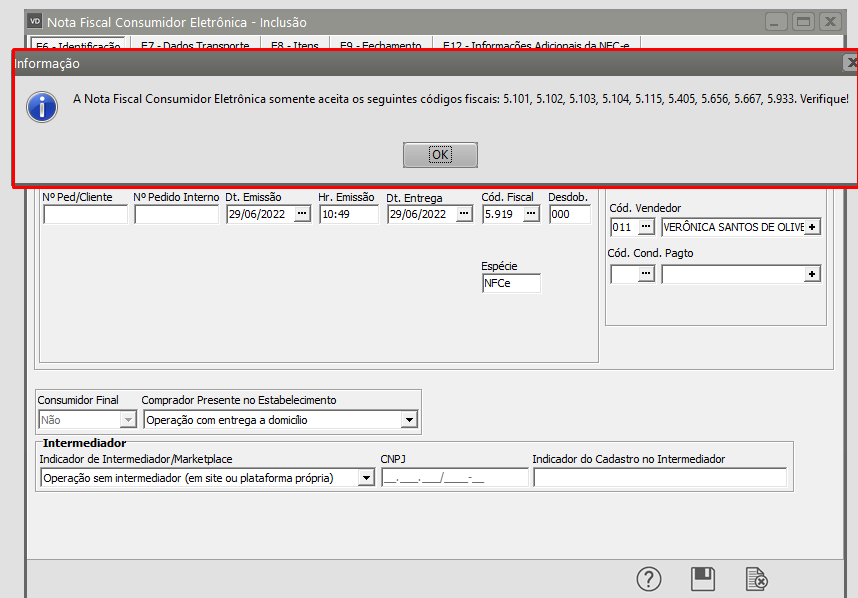The width and height of the screenshot is (858, 598).
Task: Click the plus button beside the vendedor name
Action: [812, 227]
